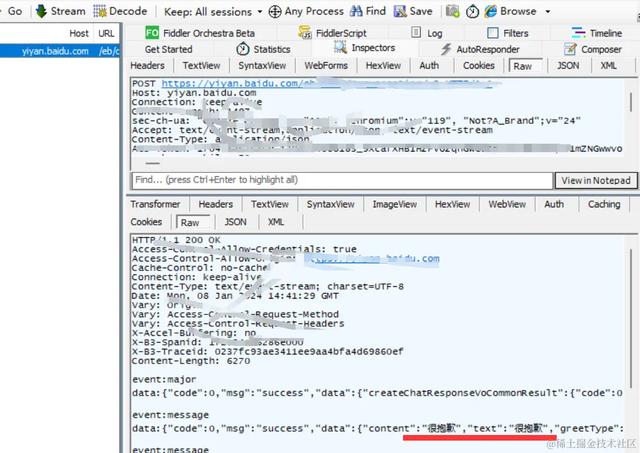Screen dimensions: 640x453
Task: Click the response pane vertical scrollbar
Action: [x=631, y=318]
